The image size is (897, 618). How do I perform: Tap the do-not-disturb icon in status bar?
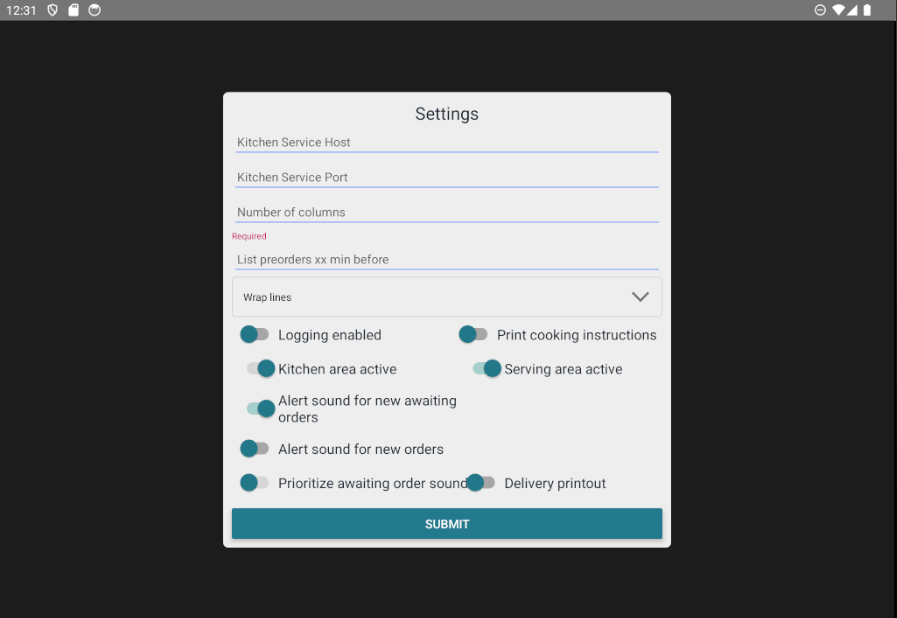point(820,10)
